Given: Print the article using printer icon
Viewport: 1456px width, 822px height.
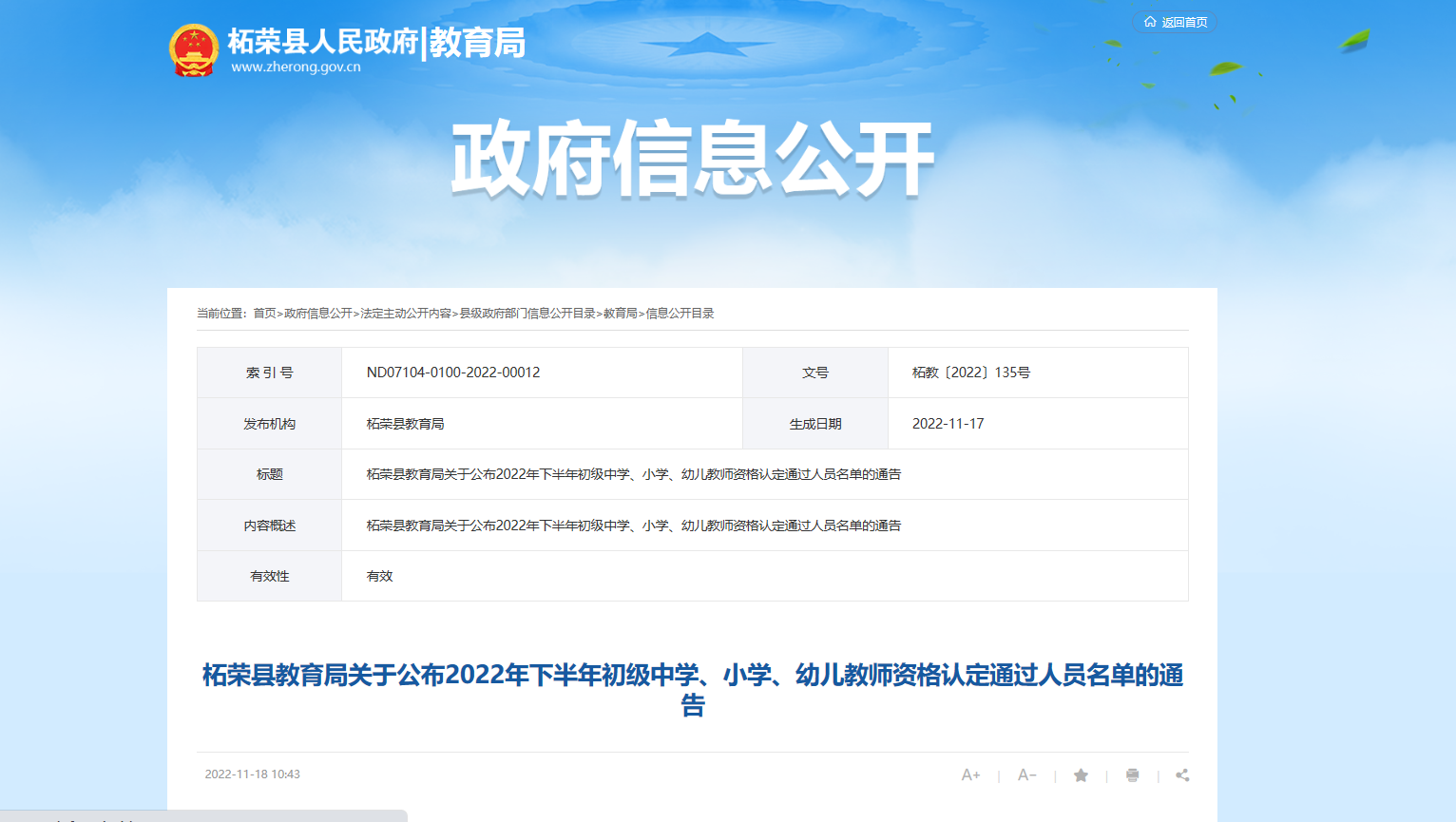Looking at the screenshot, I should click(x=1132, y=775).
